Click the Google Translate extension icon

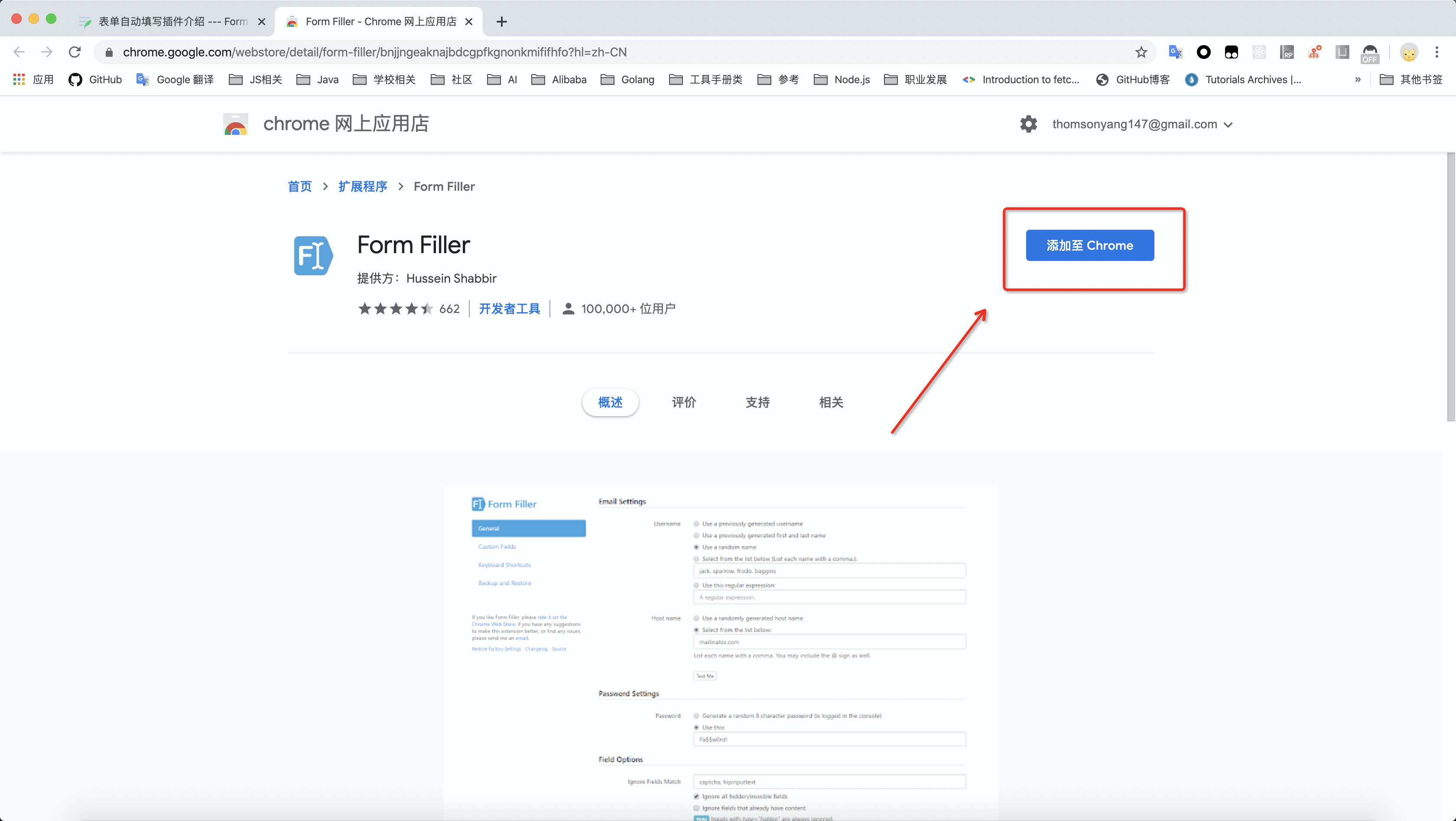click(1176, 52)
